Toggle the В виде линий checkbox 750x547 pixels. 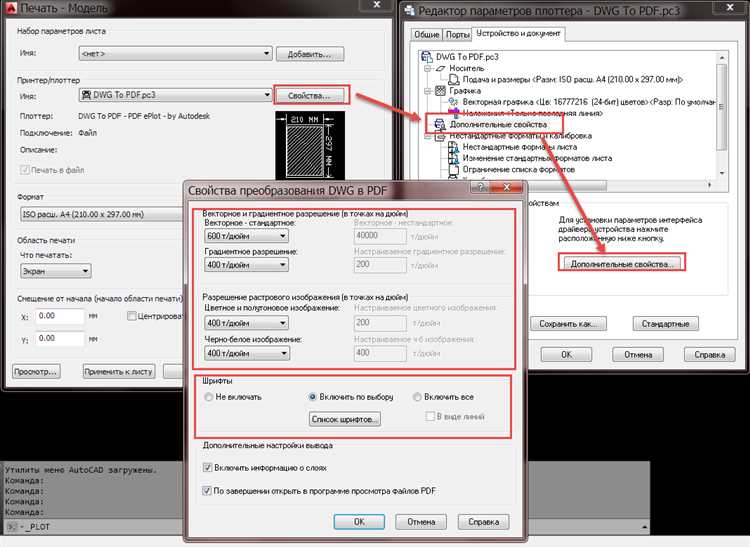click(x=430, y=416)
